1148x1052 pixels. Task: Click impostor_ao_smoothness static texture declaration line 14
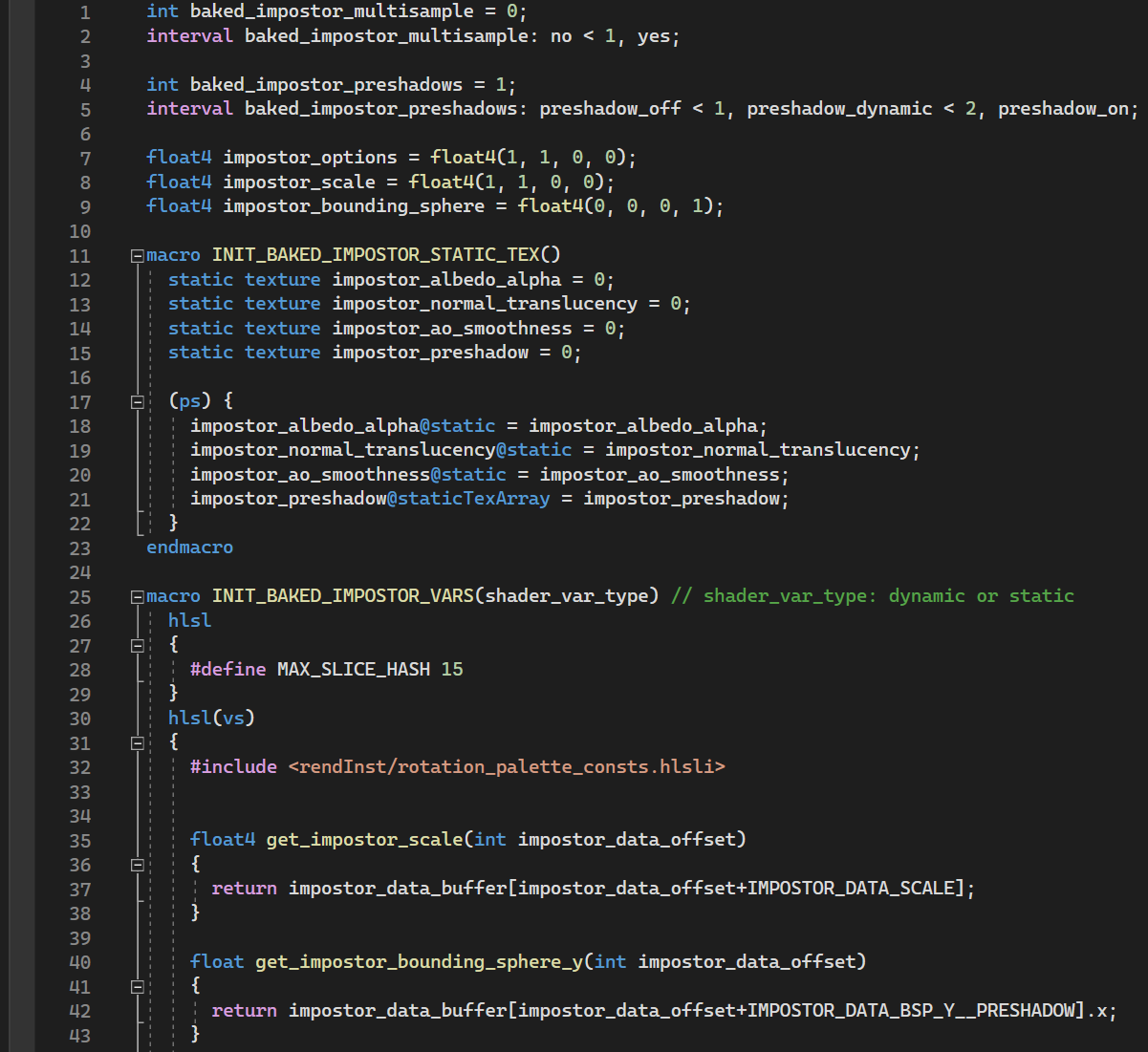(397, 328)
